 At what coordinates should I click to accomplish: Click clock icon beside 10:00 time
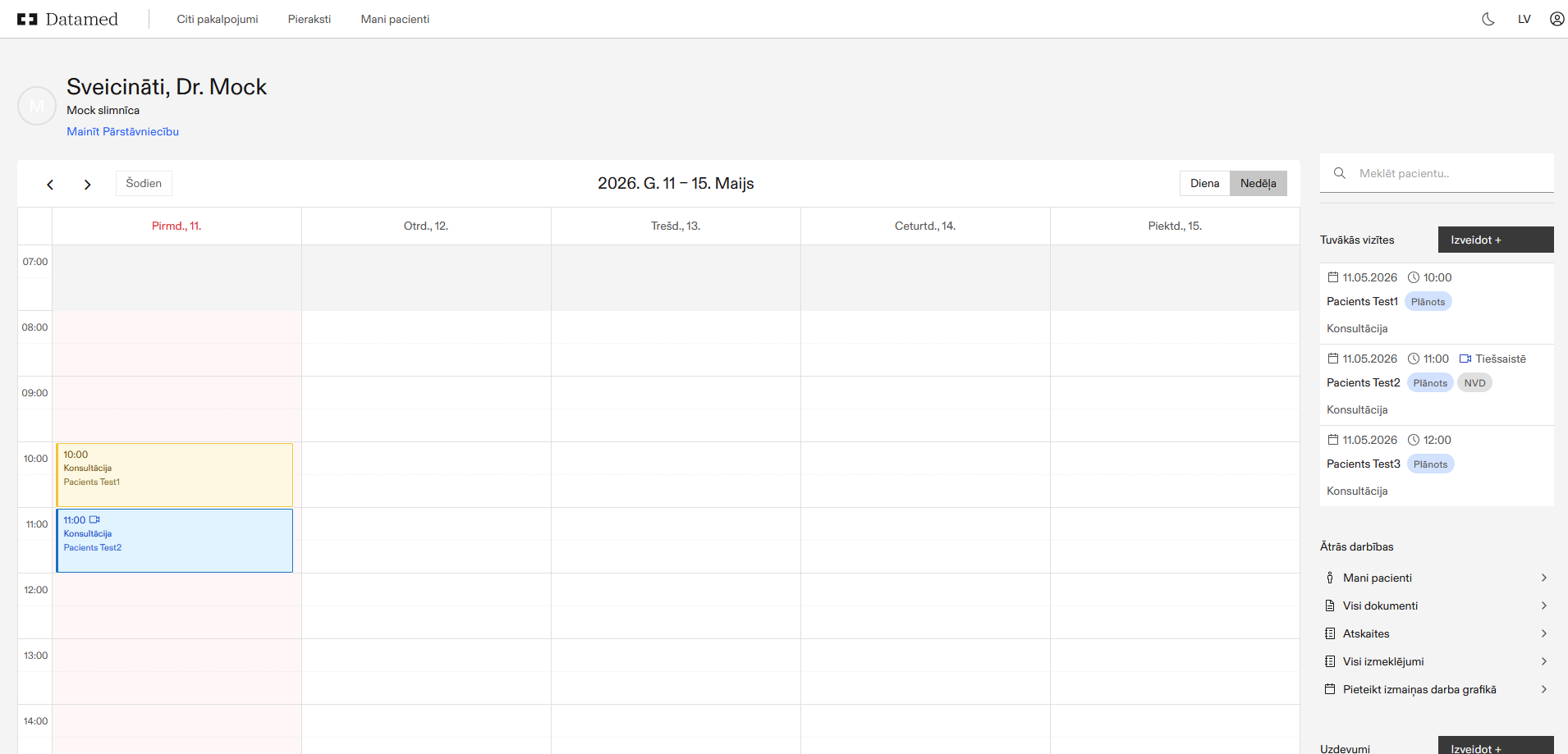click(x=1414, y=277)
